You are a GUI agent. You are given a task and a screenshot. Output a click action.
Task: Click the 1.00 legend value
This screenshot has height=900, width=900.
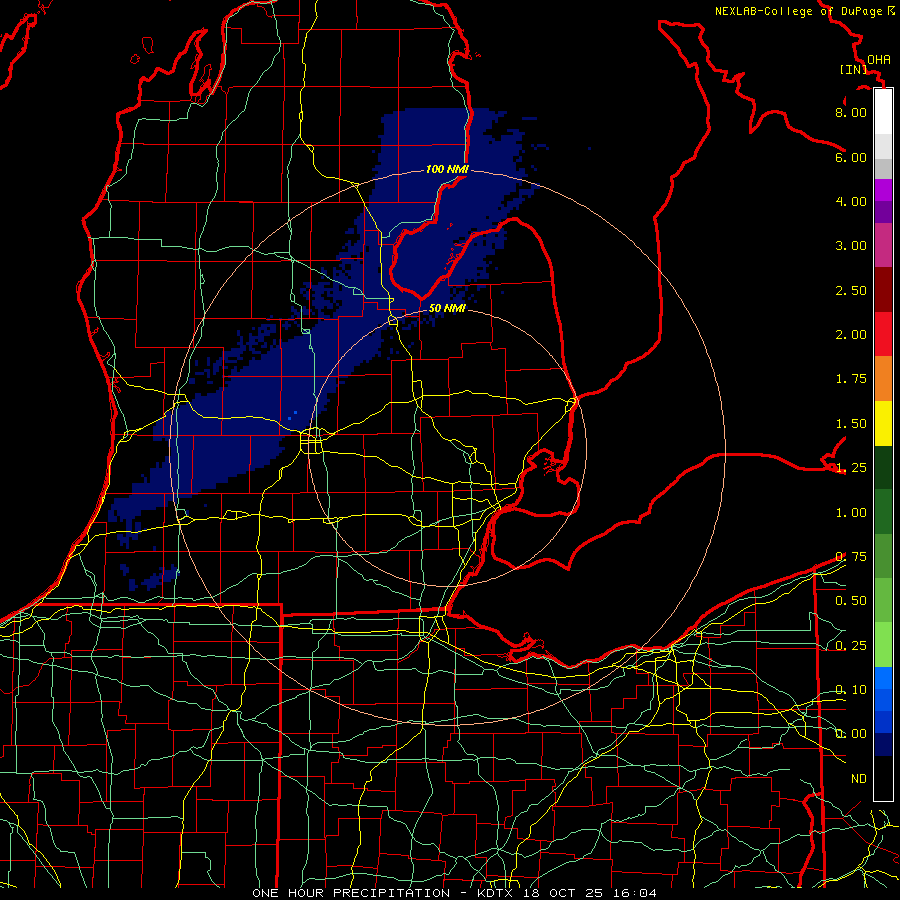click(x=851, y=513)
